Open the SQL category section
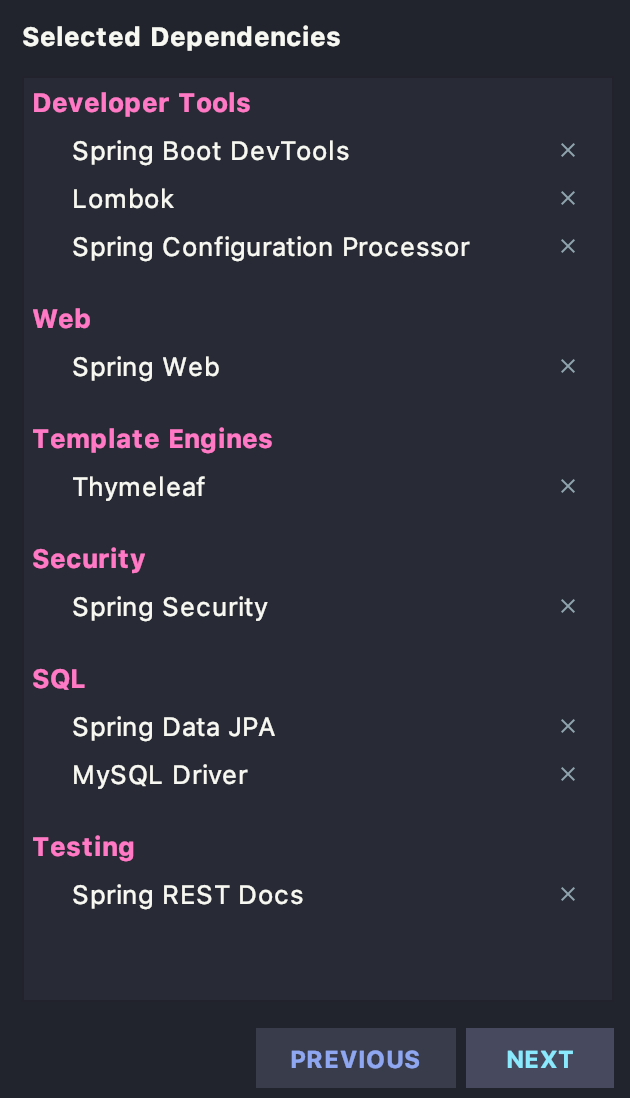This screenshot has width=630, height=1098. coord(58,679)
